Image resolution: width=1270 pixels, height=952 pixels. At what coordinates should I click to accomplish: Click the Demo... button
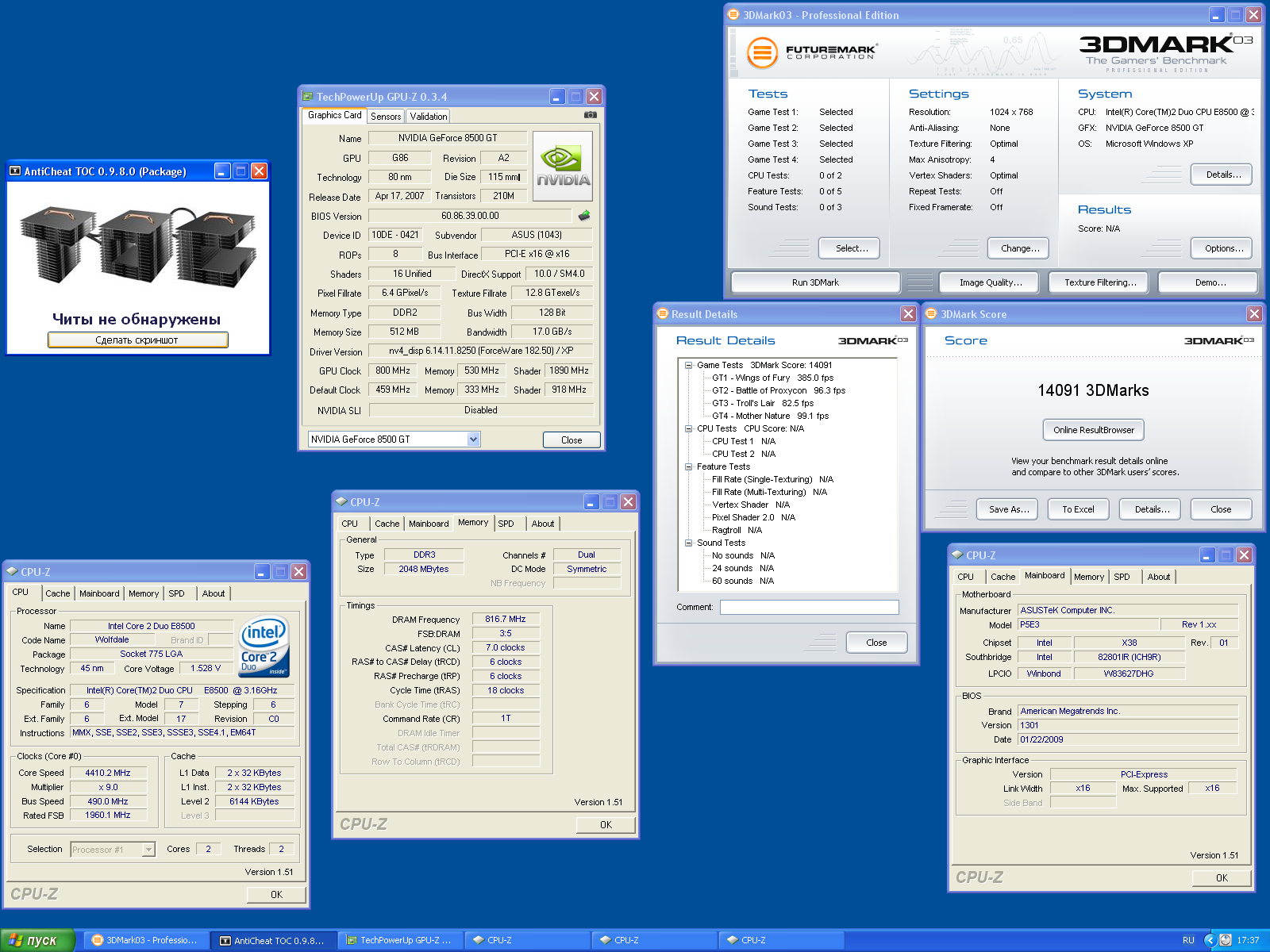1210,282
